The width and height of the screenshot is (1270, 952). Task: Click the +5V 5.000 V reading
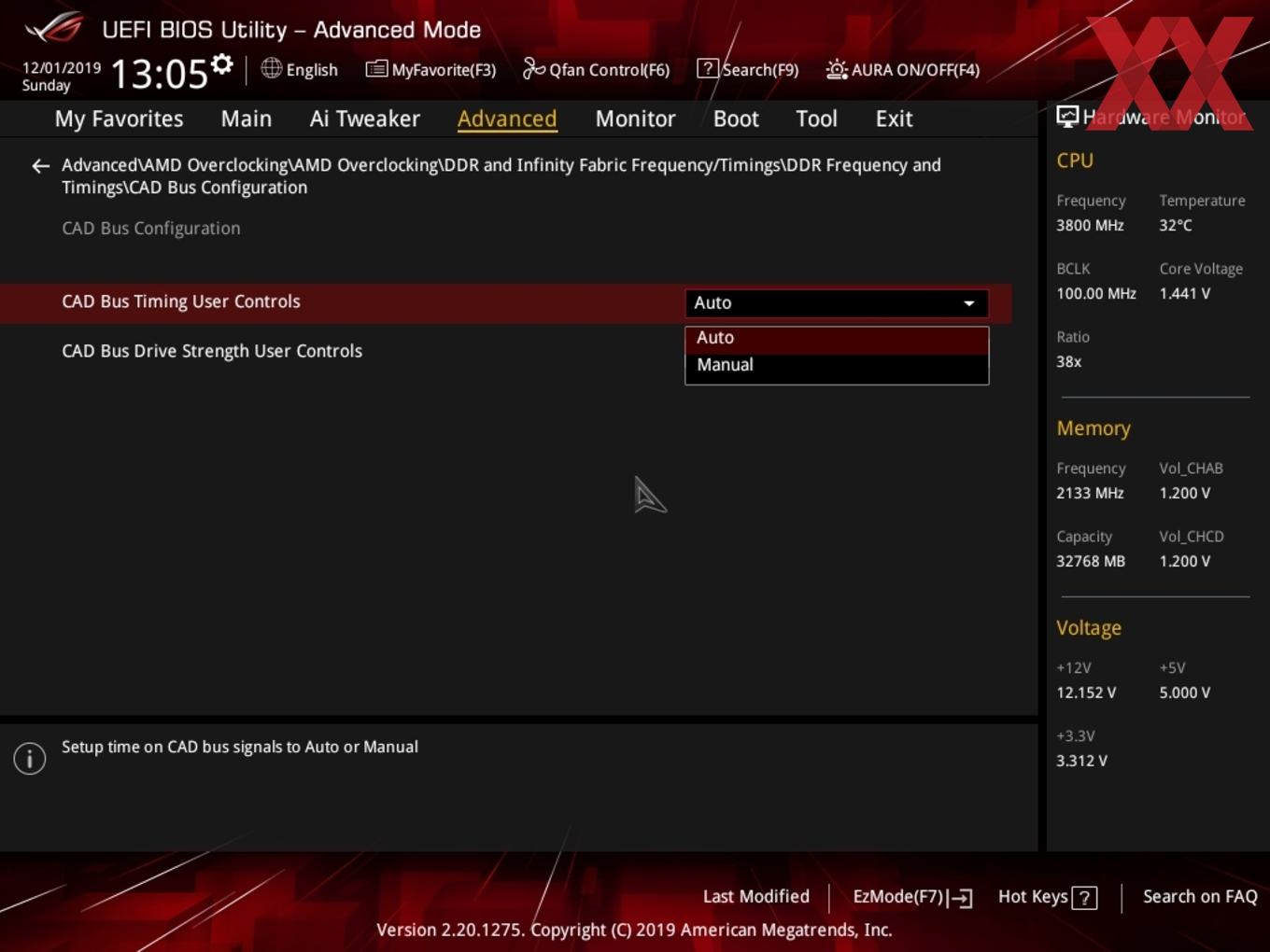coord(1184,693)
